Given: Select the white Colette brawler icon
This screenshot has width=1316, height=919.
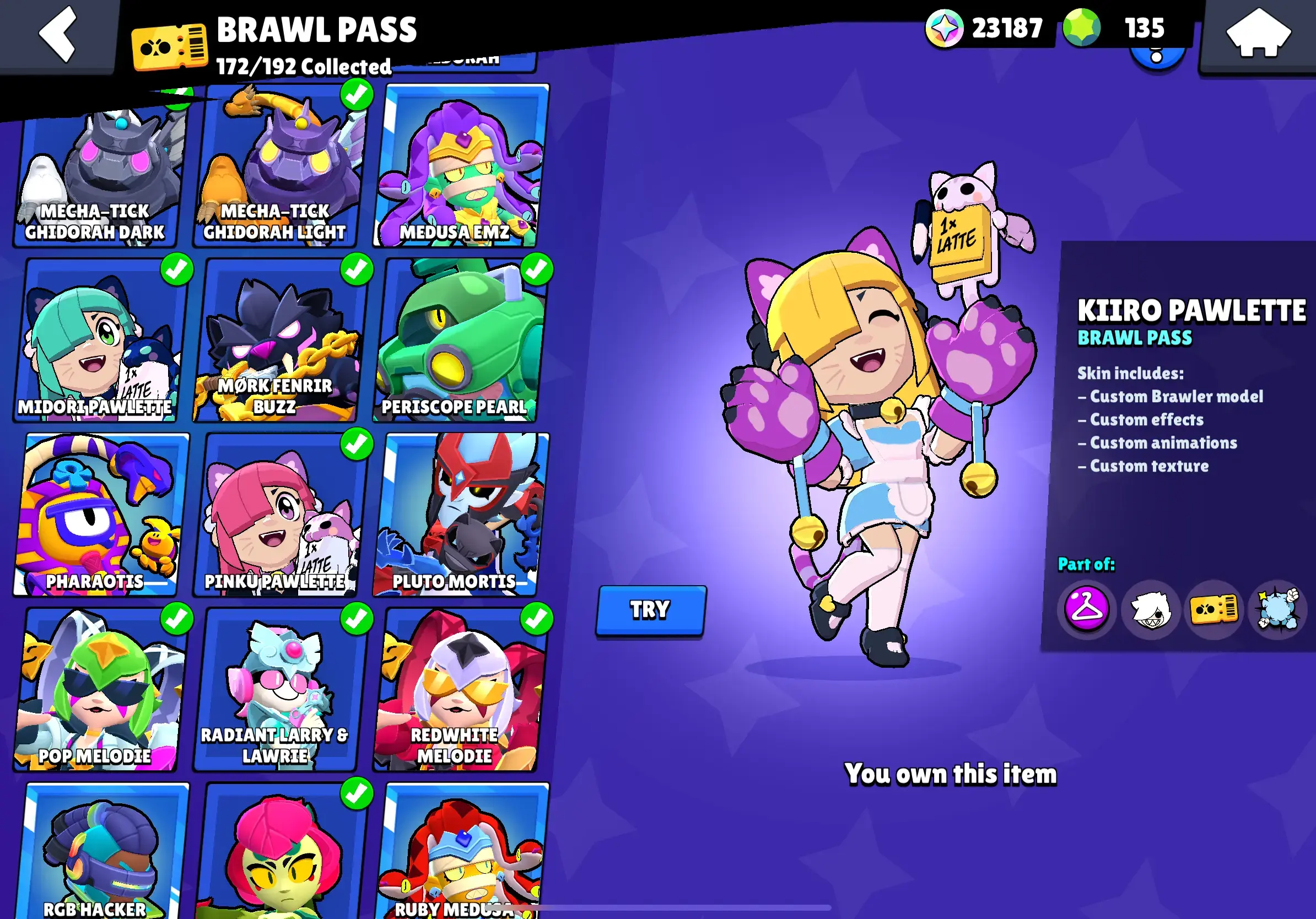Looking at the screenshot, I should click(1150, 608).
